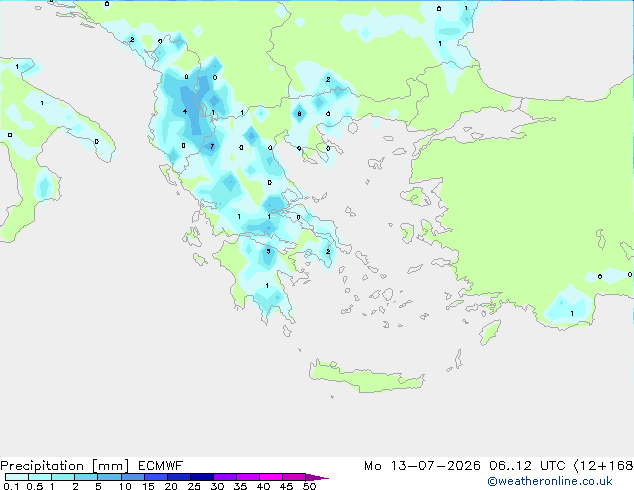
Task: Click the 0.5 to 1 mm legend swatch
Action: [40, 477]
